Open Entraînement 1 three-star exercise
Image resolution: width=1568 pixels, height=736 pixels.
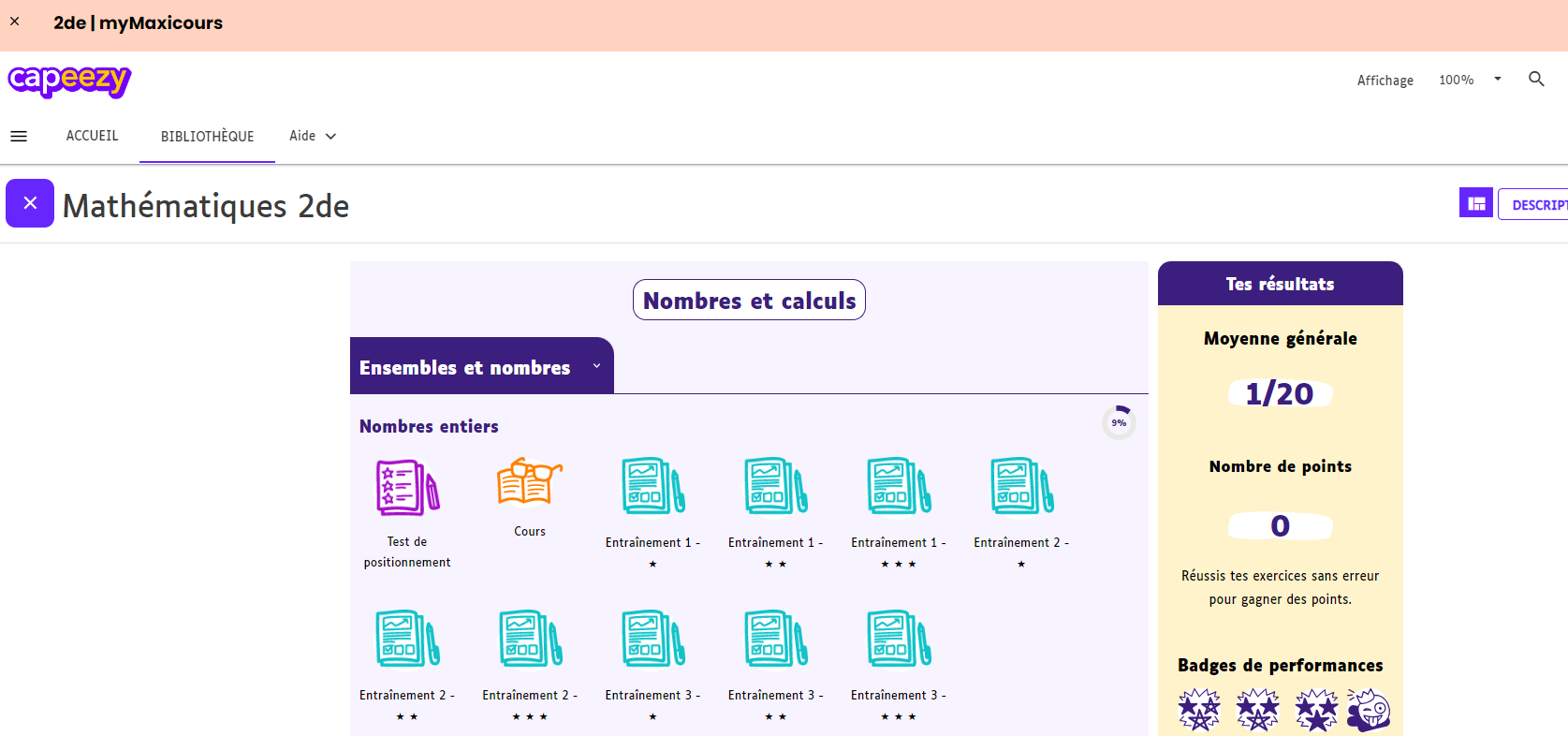click(x=898, y=486)
